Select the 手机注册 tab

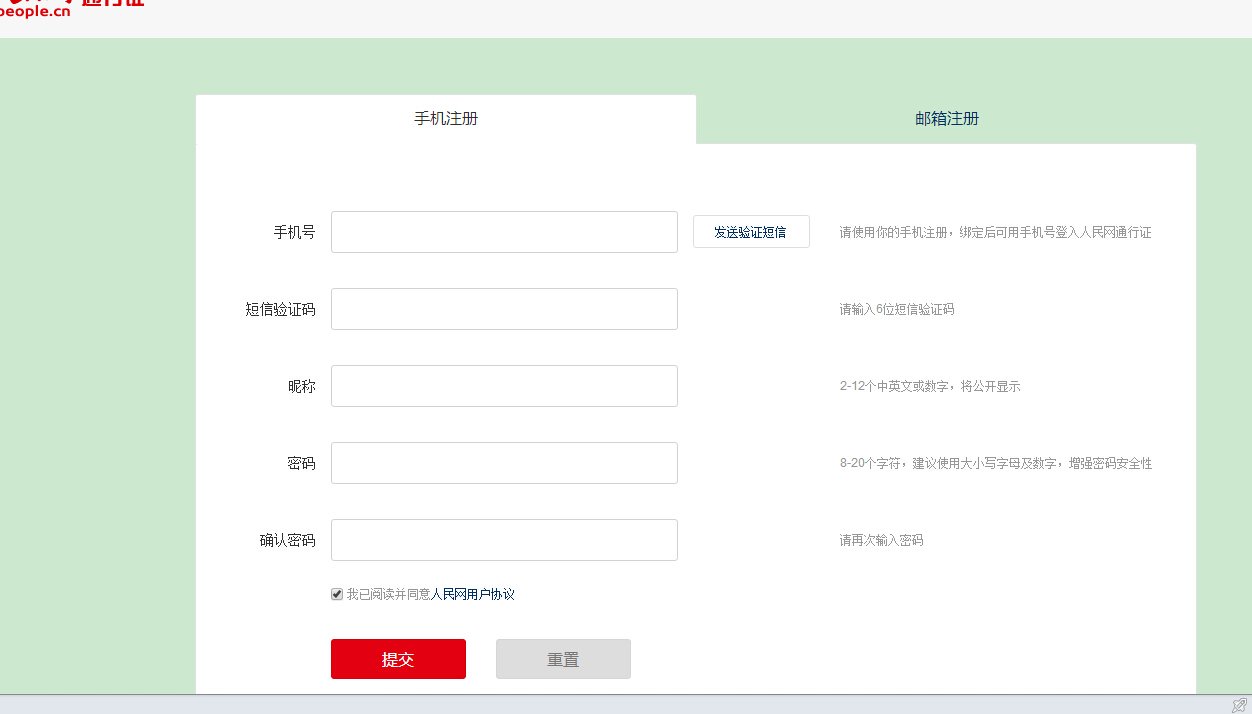[x=445, y=118]
